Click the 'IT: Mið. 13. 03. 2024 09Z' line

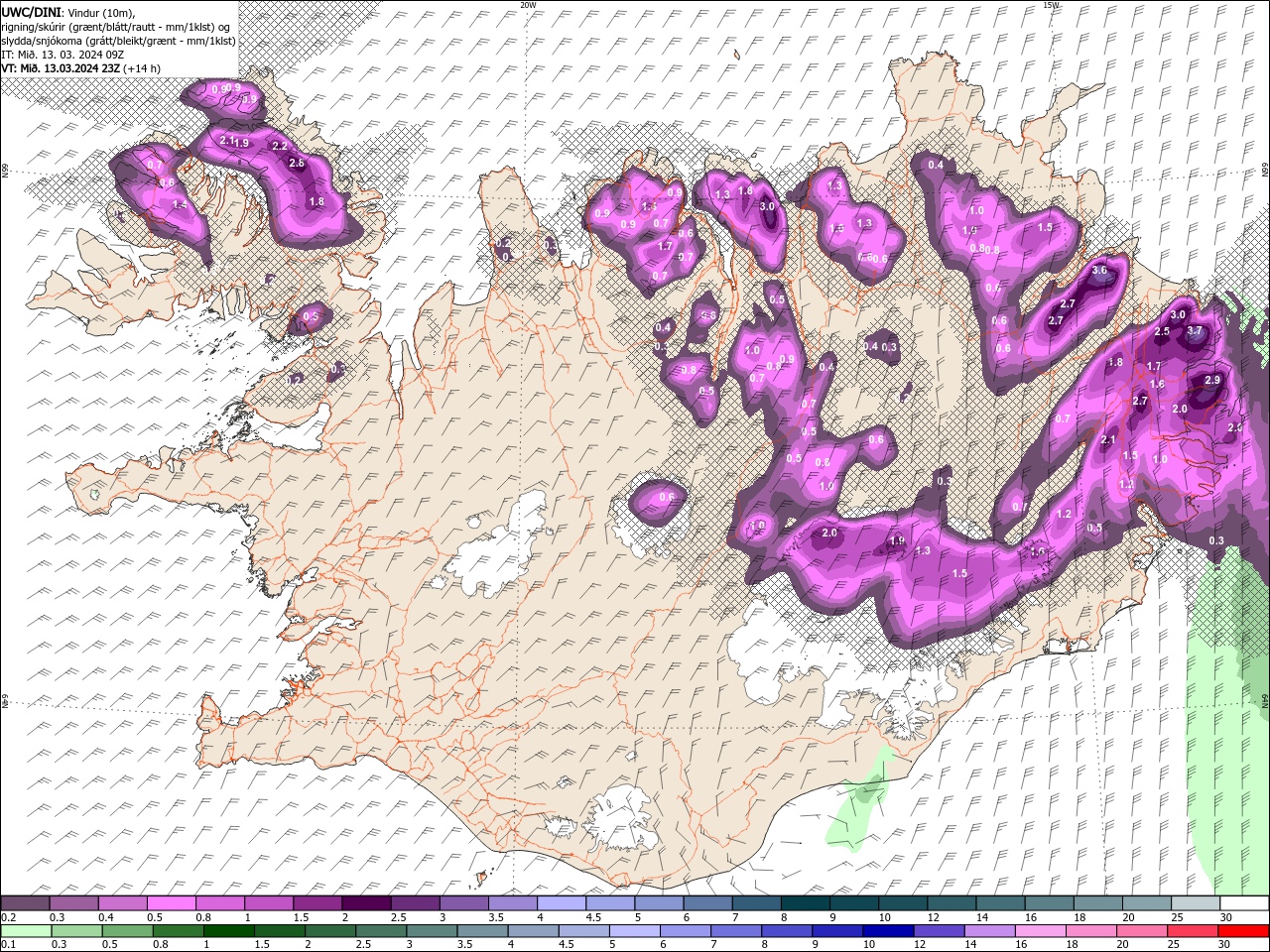point(63,55)
